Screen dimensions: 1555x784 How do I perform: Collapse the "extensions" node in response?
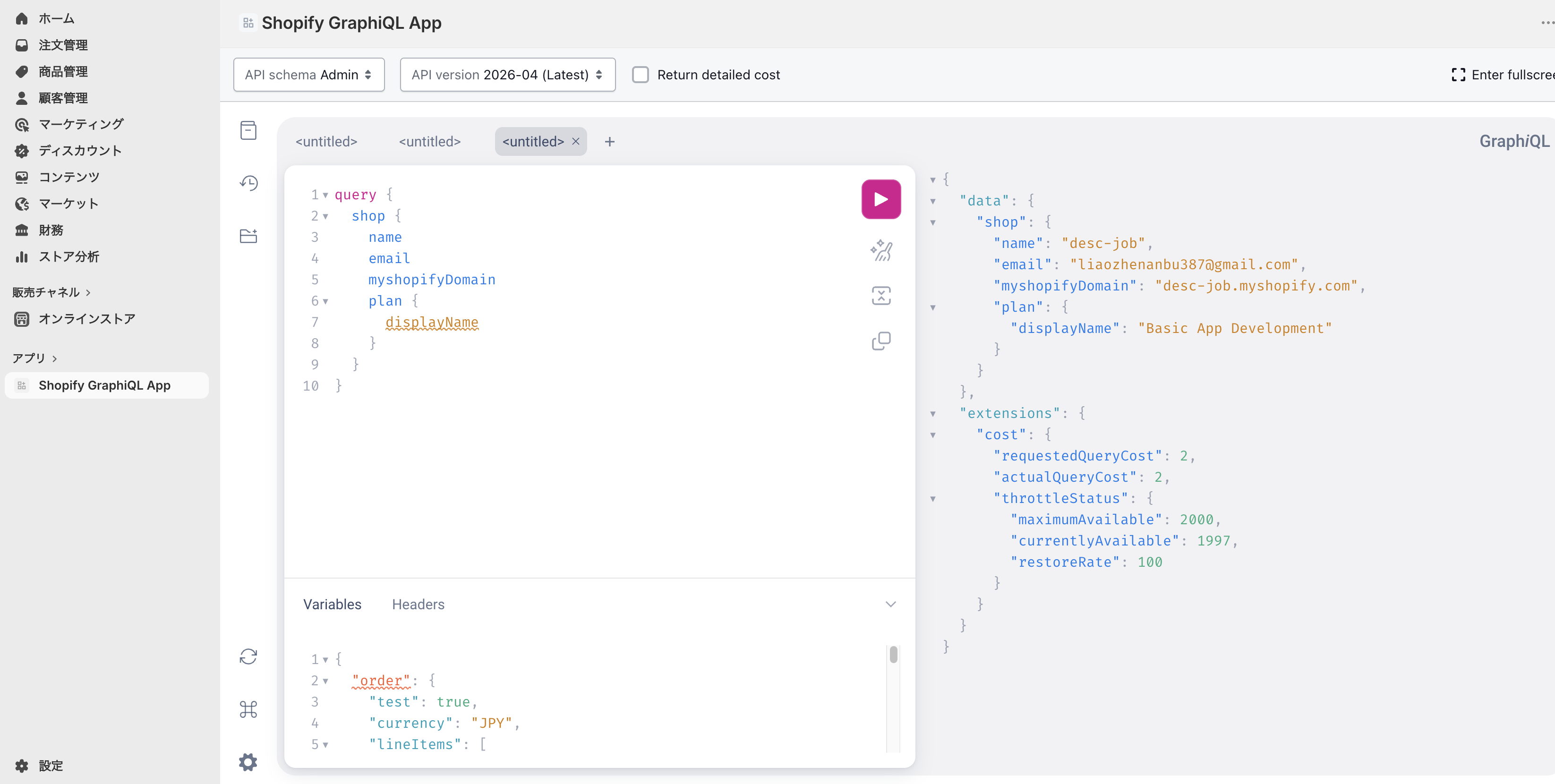click(932, 414)
